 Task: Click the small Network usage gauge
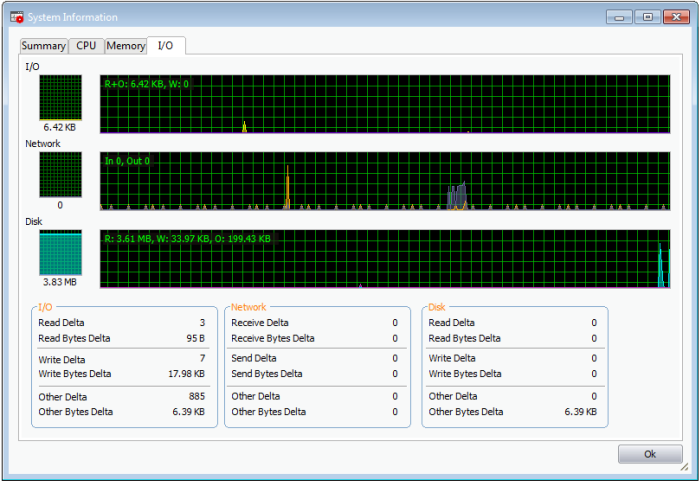[60, 175]
